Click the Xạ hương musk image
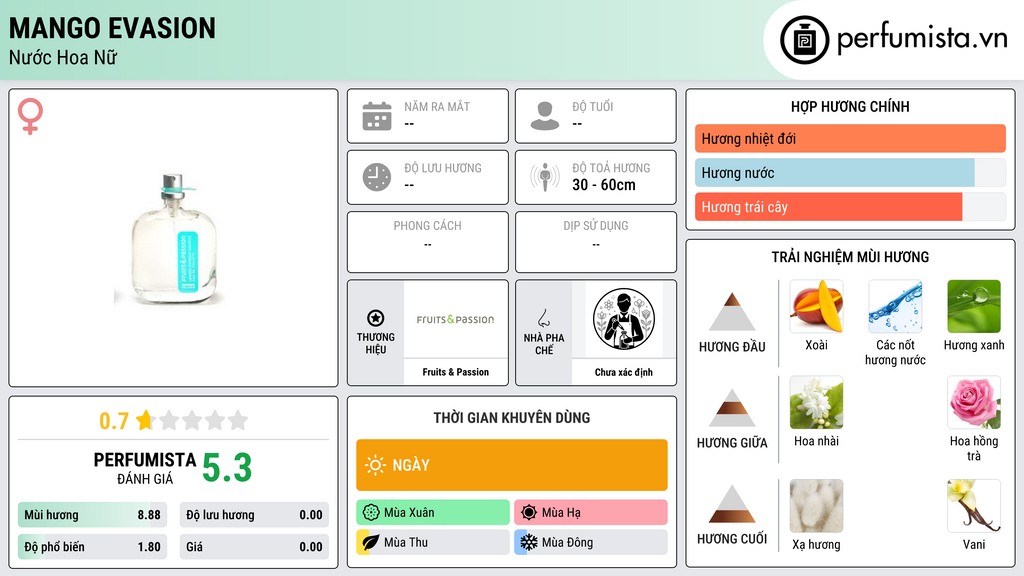This screenshot has width=1024, height=576. (x=816, y=506)
